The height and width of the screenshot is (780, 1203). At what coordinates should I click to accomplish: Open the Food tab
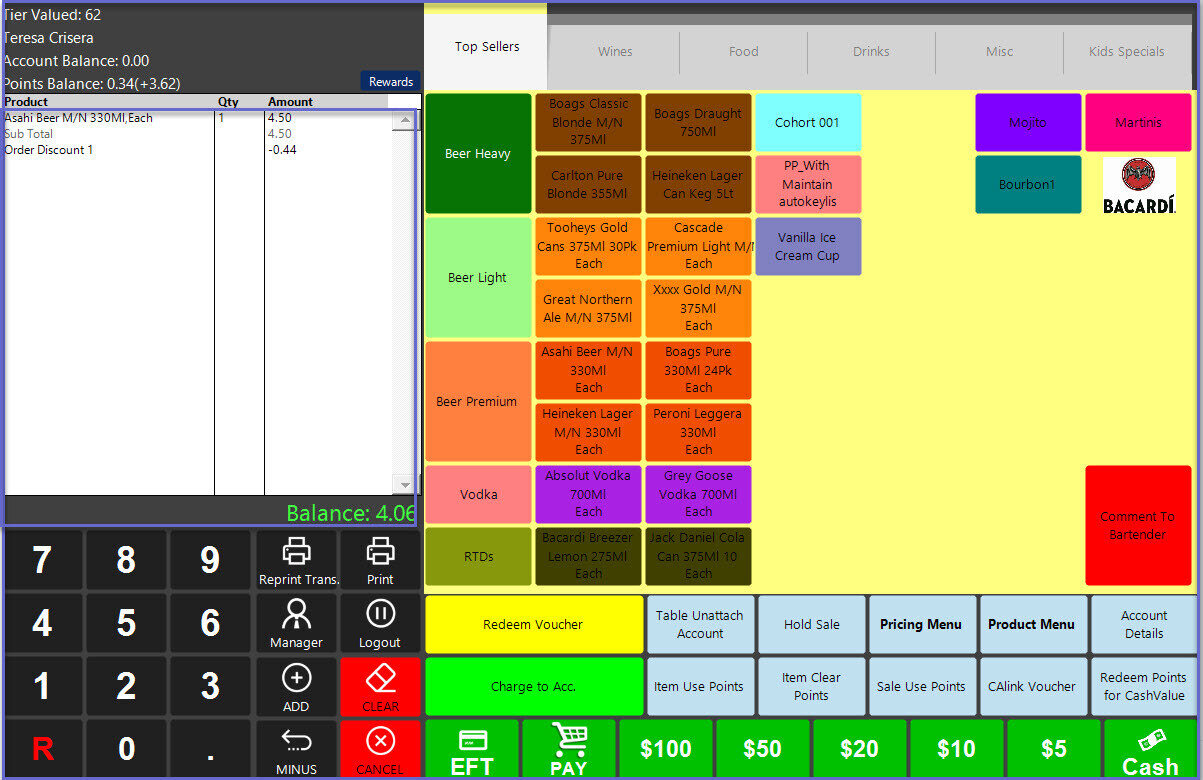coord(743,52)
